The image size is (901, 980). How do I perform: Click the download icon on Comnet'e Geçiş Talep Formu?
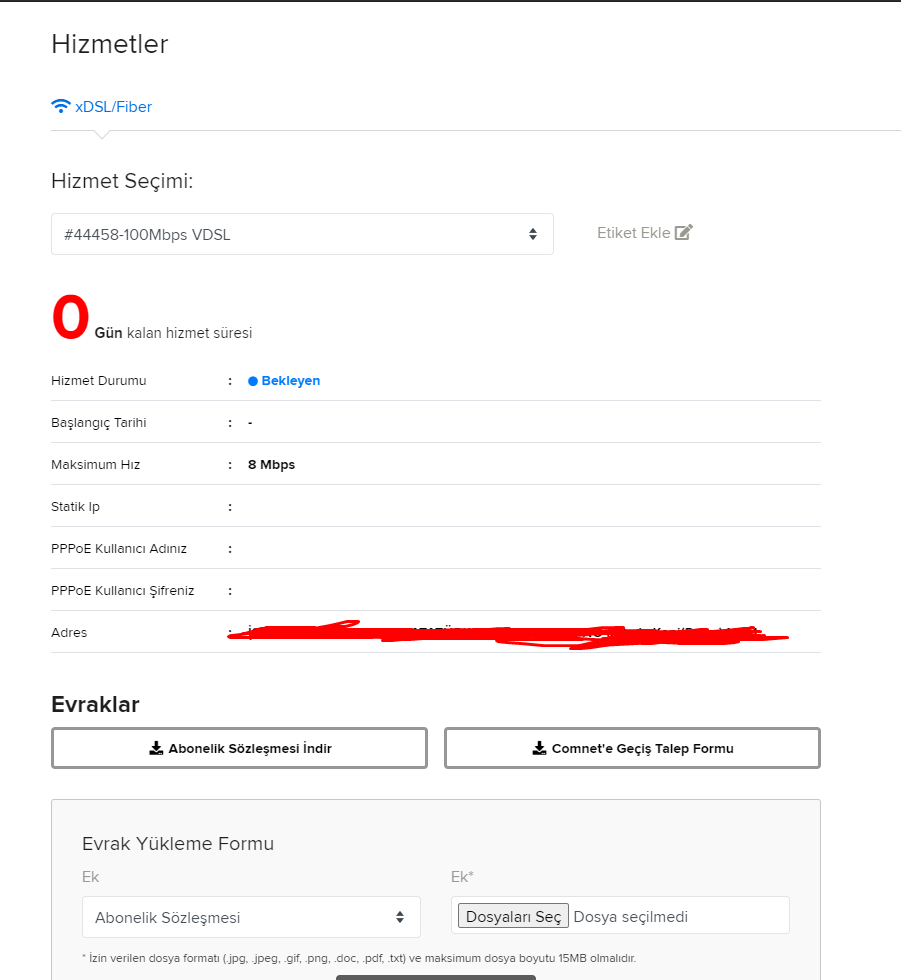pos(539,748)
